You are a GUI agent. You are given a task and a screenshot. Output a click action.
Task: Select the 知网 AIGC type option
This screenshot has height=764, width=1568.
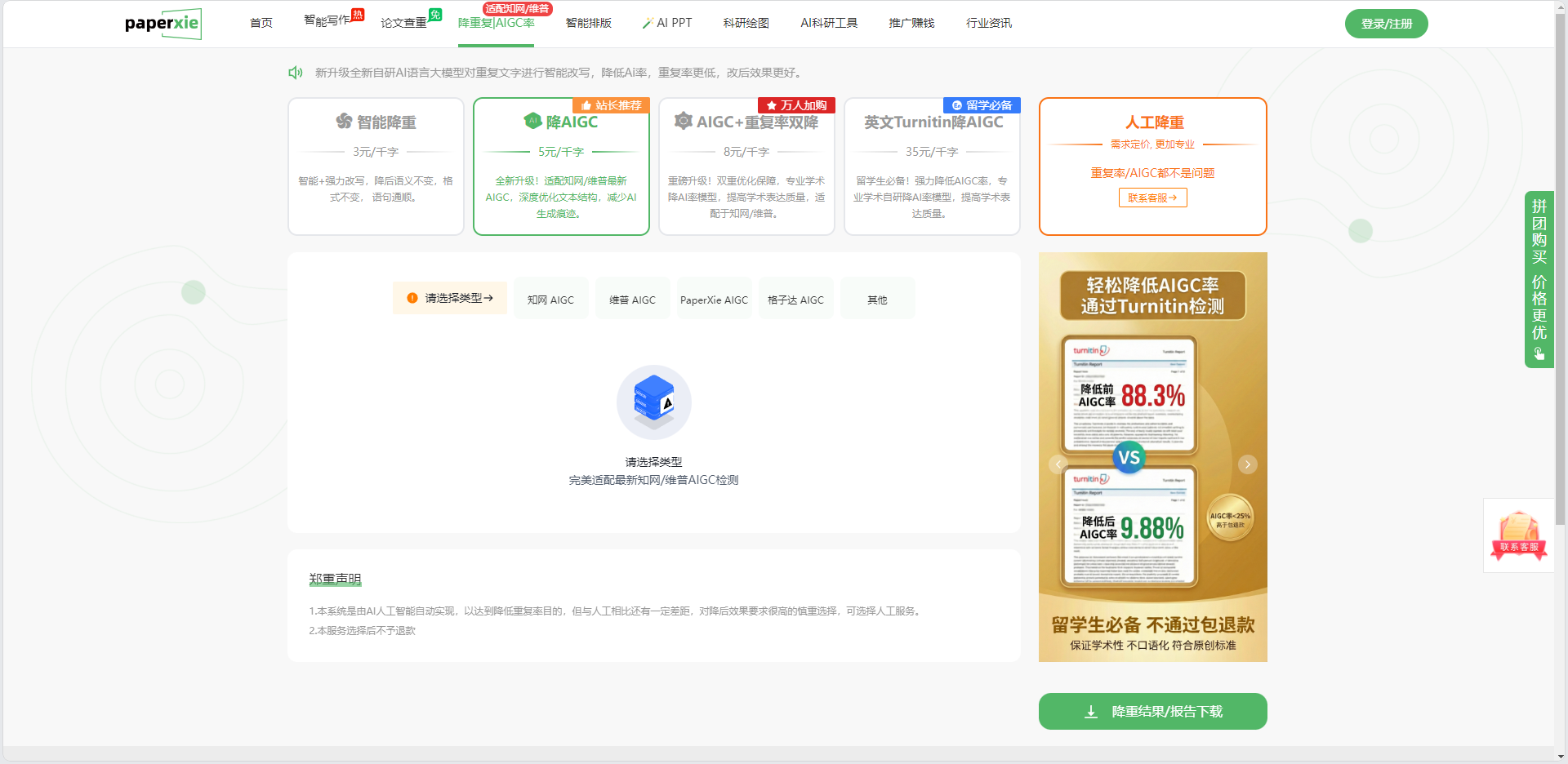pyautogui.click(x=550, y=300)
